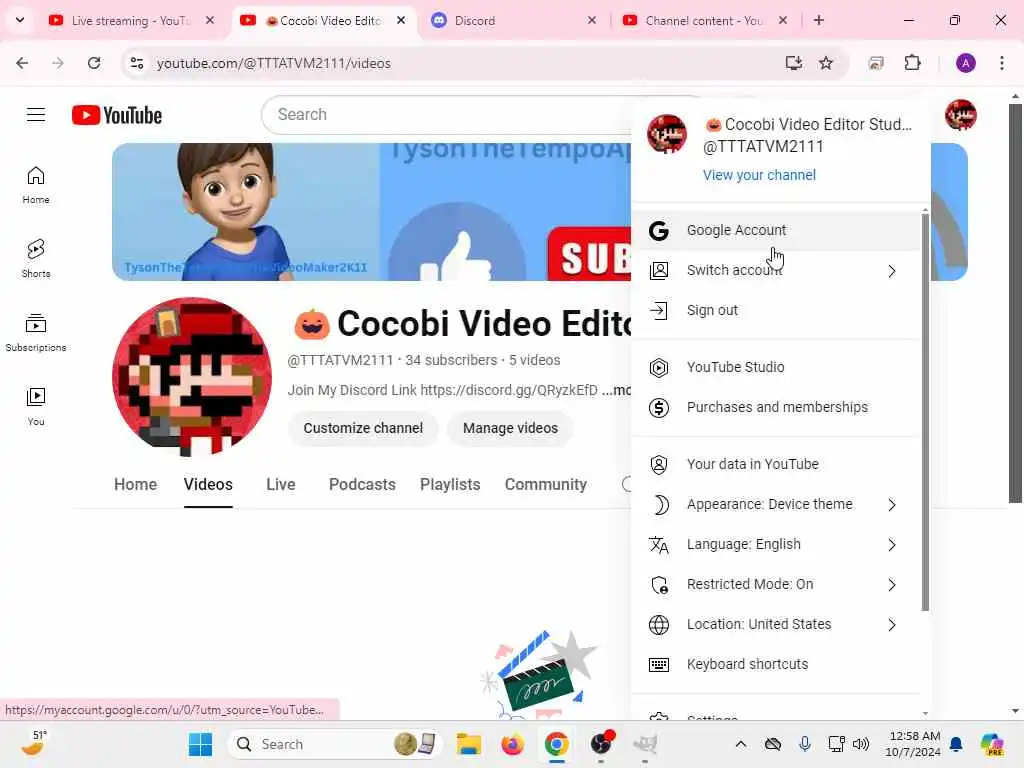The image size is (1024, 768).
Task: Click the Customize channel button
Action: 363,428
